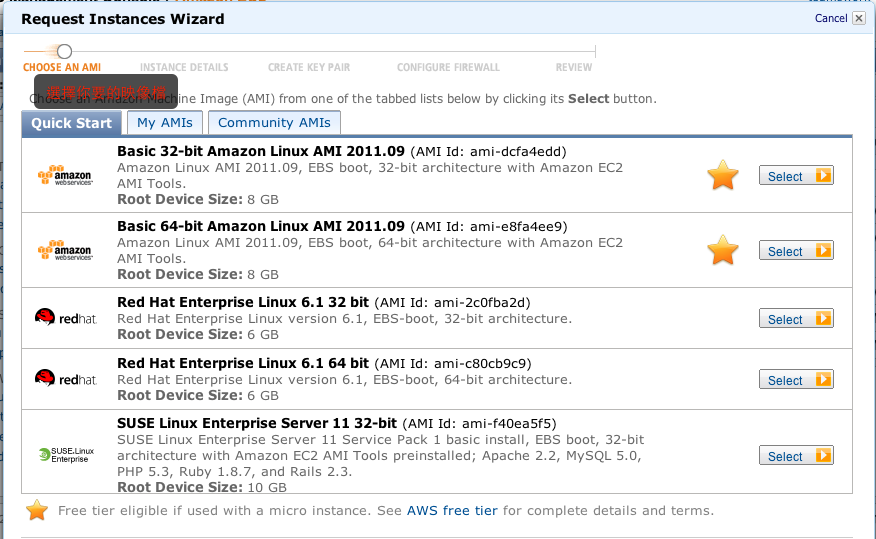Click the AMI Id ami-2c0fba2d text

click(453, 303)
